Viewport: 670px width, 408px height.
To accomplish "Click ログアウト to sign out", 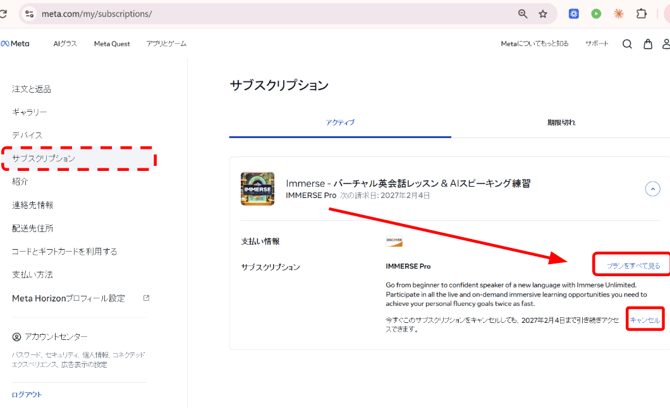I will click(x=26, y=394).
